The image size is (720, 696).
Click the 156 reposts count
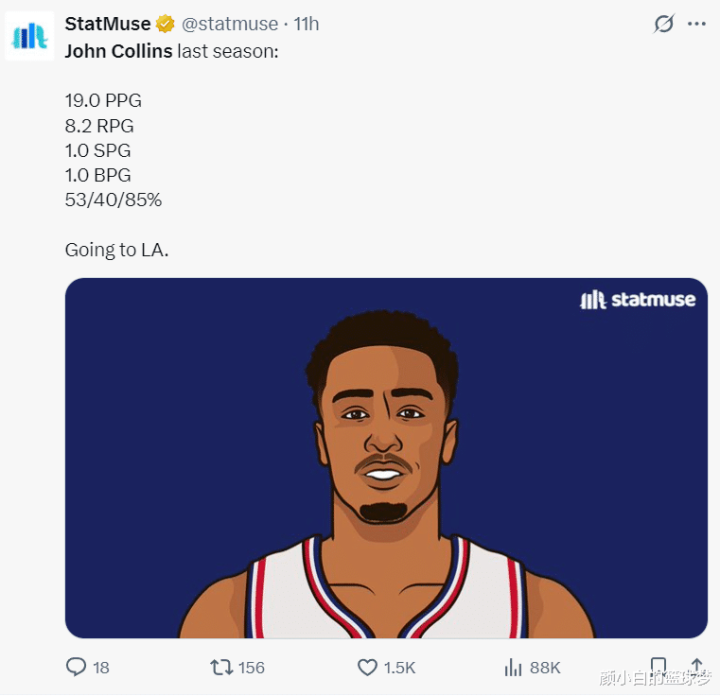251,668
